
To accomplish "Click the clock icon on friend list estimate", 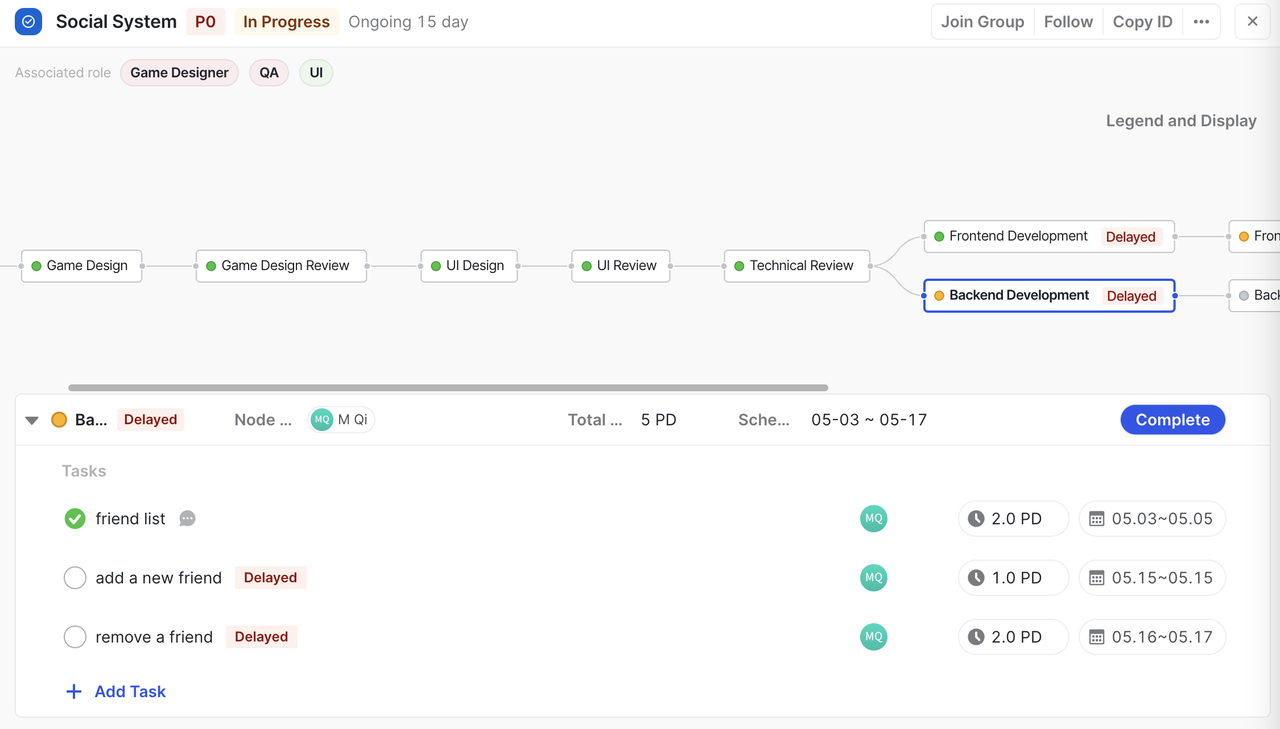I will pyautogui.click(x=976, y=519).
